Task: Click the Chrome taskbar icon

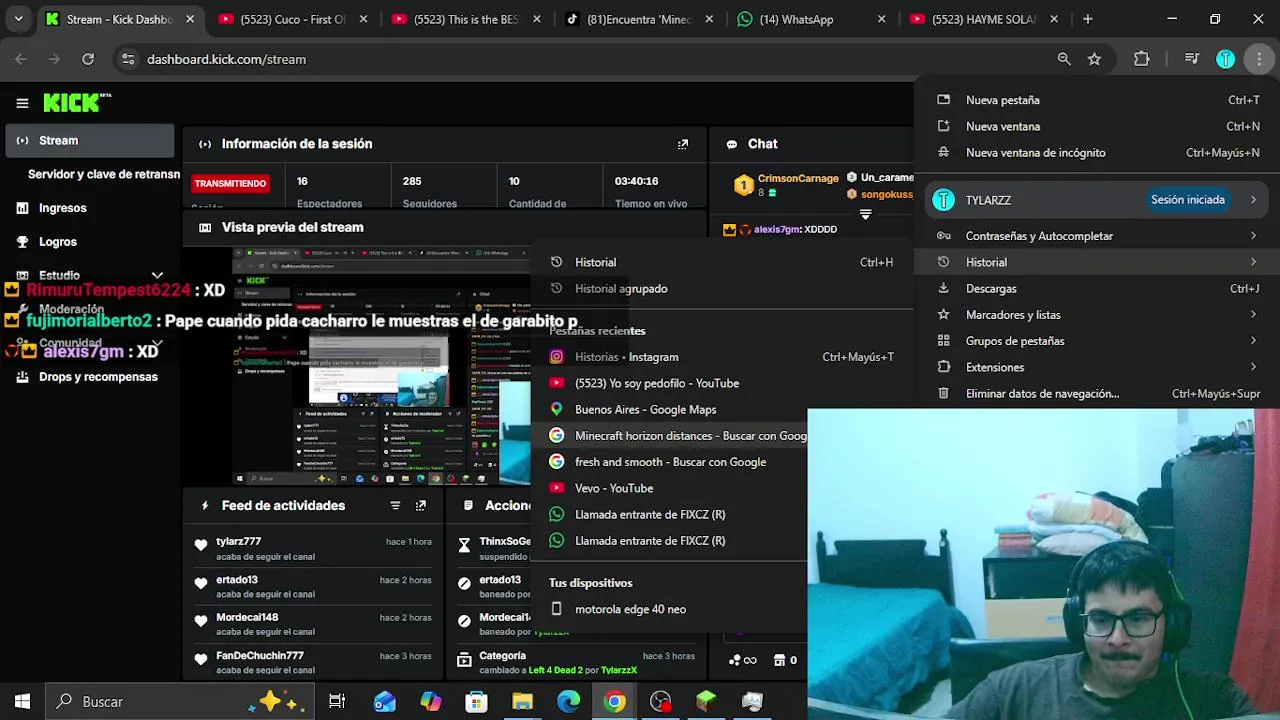Action: 614,702
